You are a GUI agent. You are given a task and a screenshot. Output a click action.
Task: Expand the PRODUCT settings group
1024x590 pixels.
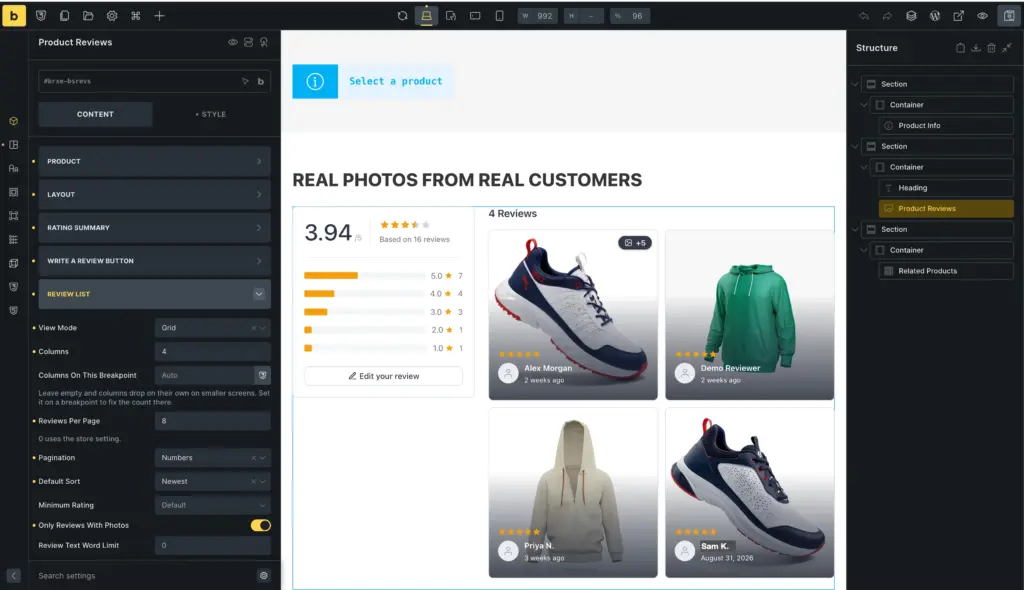[x=154, y=161]
